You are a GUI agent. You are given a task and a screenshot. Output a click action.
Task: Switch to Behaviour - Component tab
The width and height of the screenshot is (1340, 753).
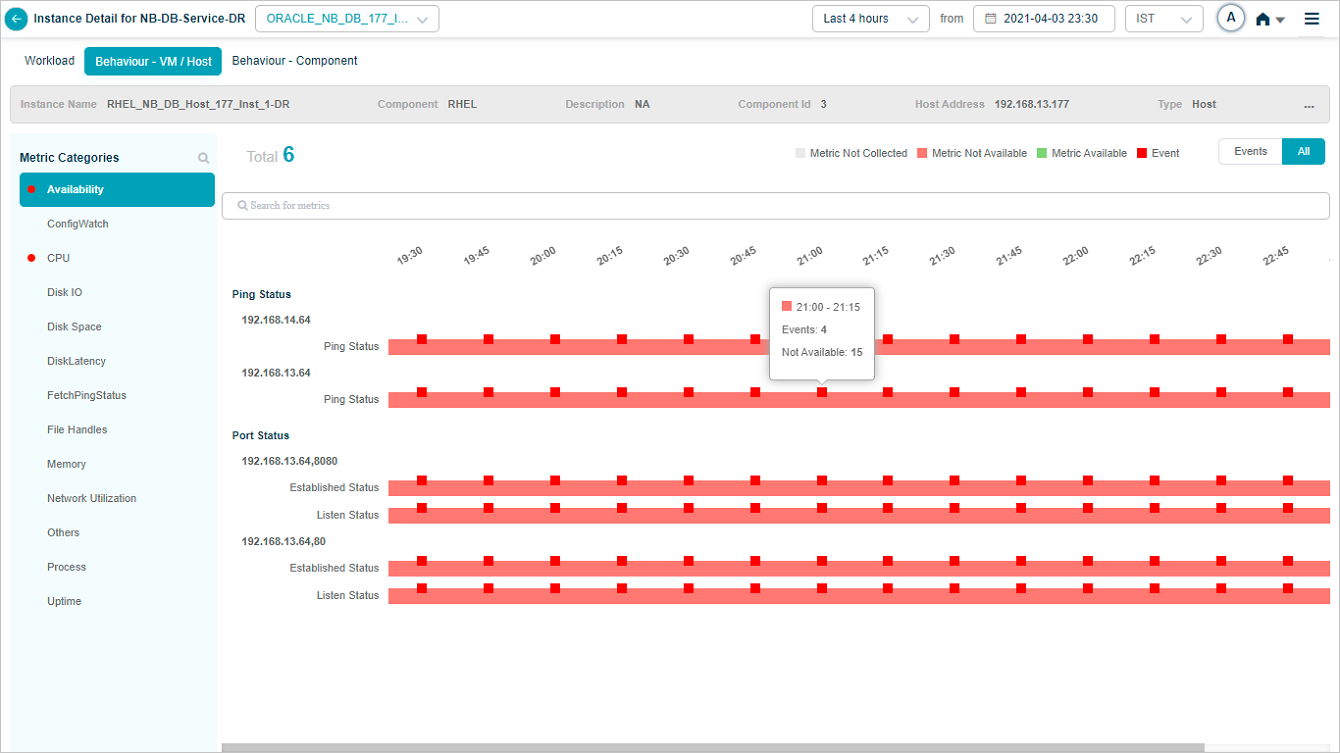click(294, 61)
